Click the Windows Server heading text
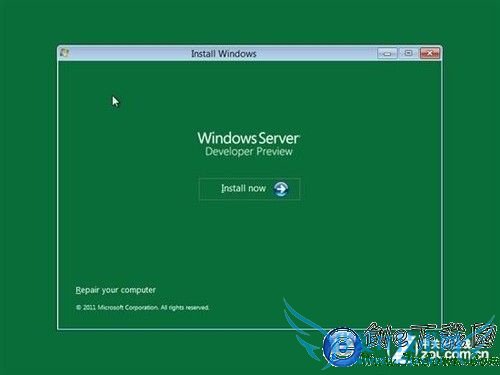Viewport: 500px width, 375px height. click(x=249, y=138)
